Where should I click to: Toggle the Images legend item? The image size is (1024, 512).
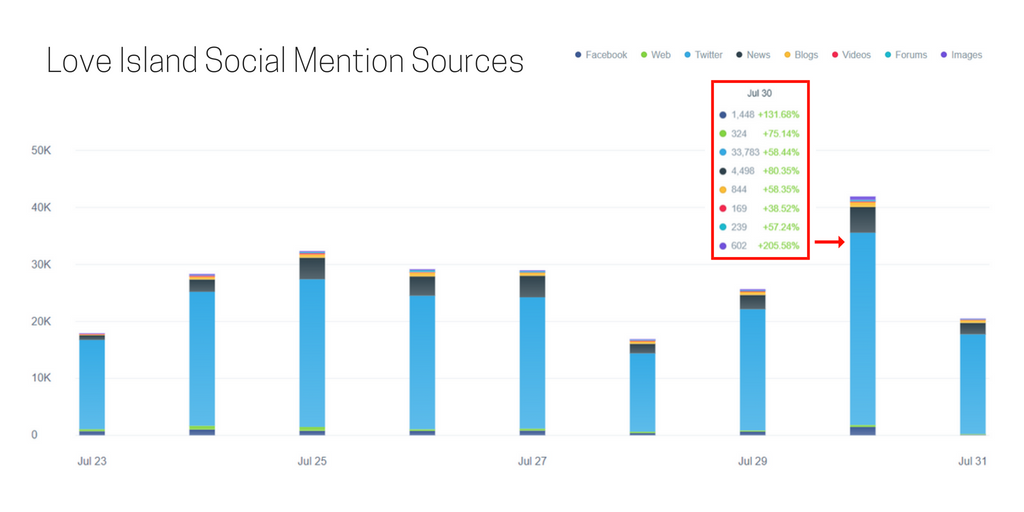(960, 55)
